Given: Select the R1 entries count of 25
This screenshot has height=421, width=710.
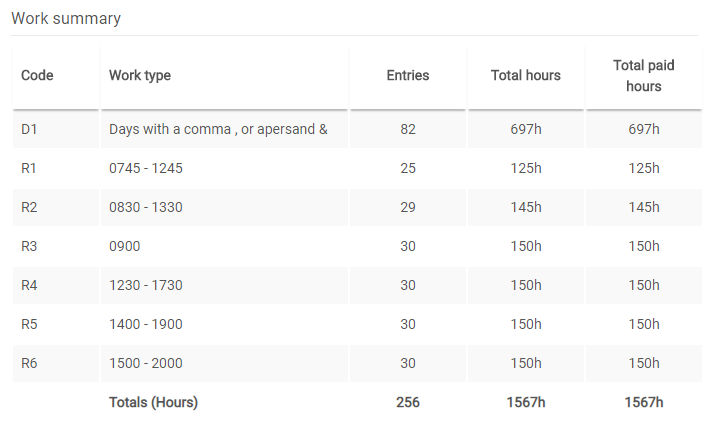Looking at the screenshot, I should [x=407, y=168].
